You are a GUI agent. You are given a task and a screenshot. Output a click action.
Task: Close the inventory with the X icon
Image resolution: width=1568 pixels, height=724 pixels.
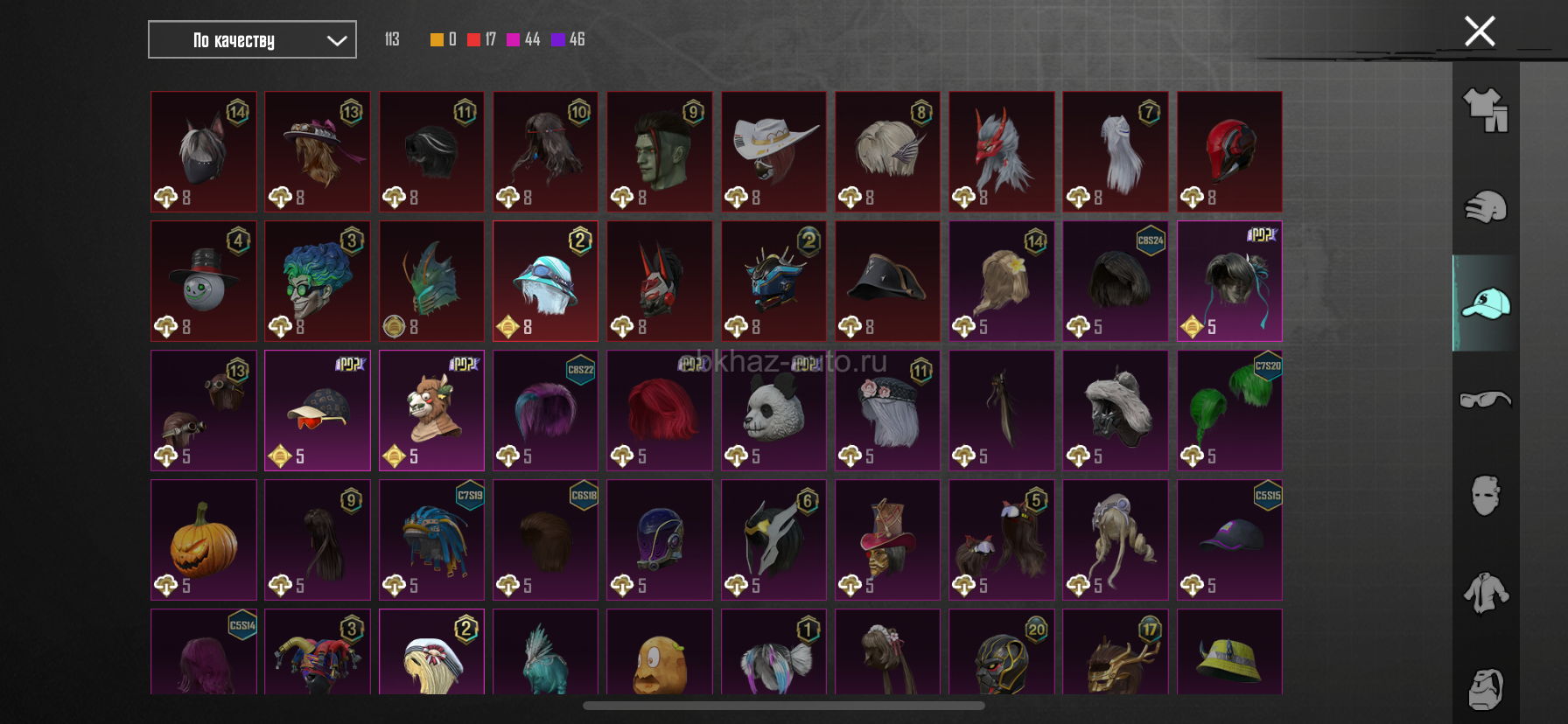(x=1480, y=31)
